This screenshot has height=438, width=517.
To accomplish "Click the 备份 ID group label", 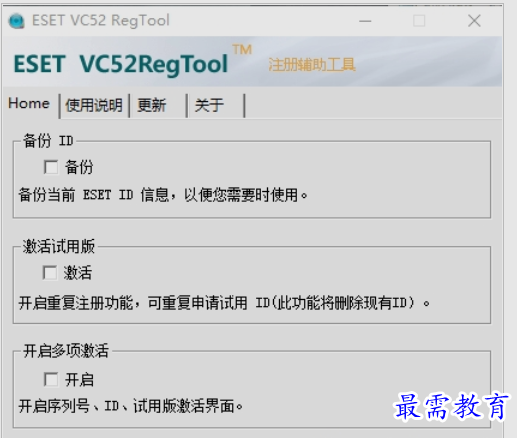I will click(48, 141).
